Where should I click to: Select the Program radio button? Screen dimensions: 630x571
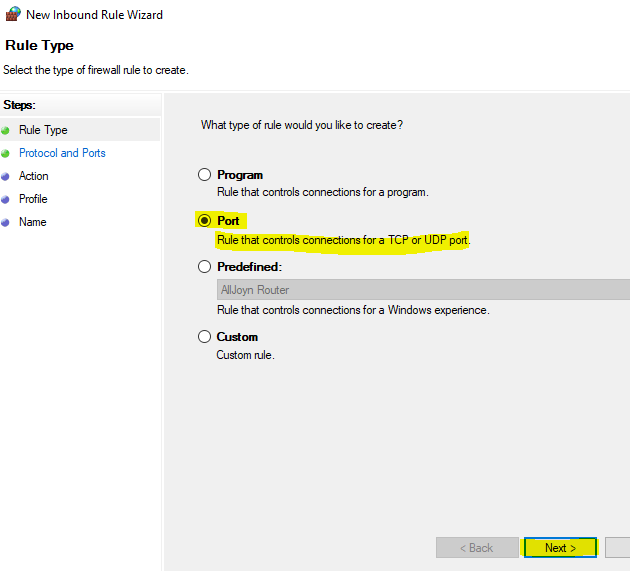click(205, 175)
